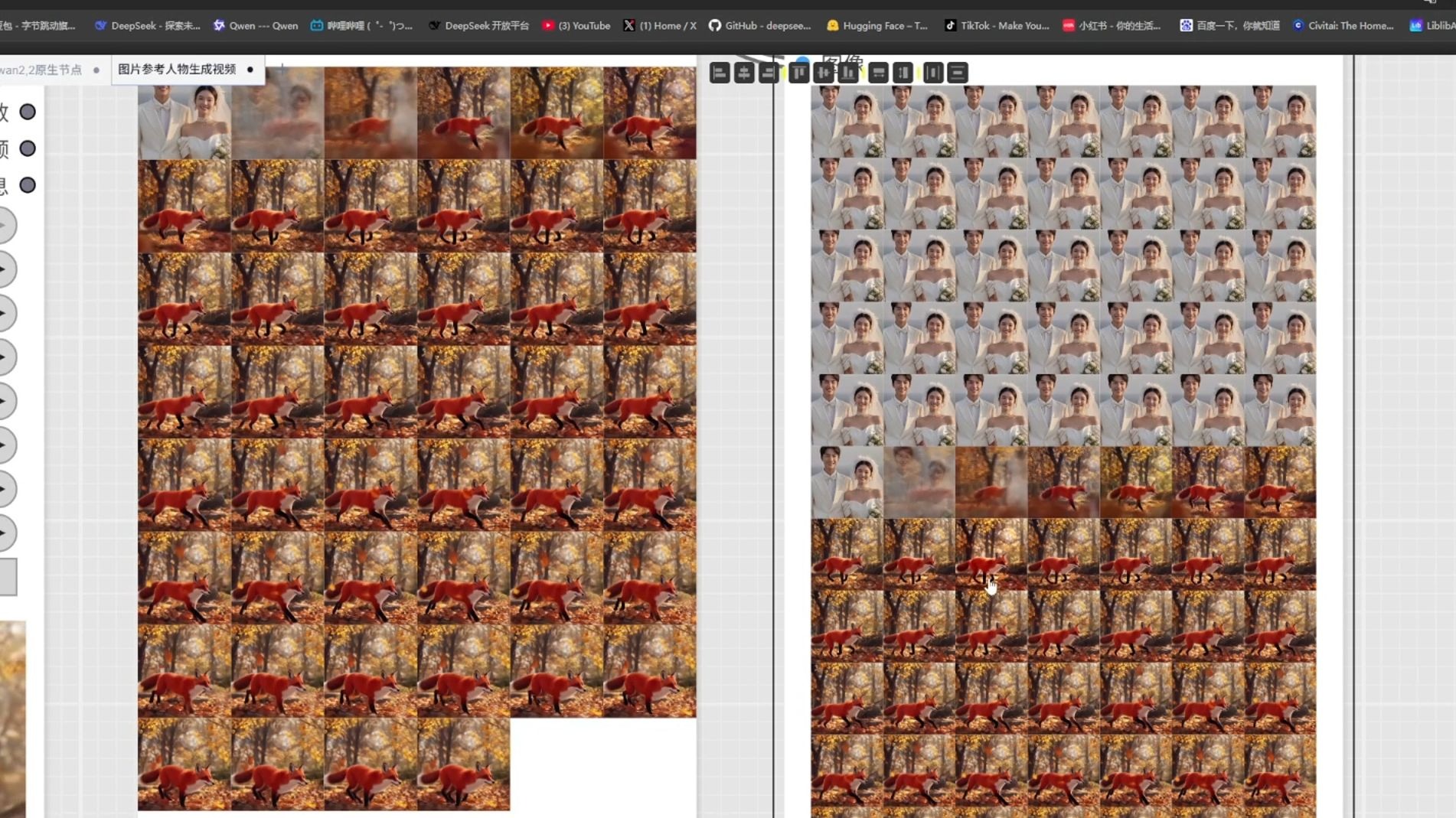Viewport: 1456px width, 818px height.
Task: Open the 百度一下 bookmark
Action: tap(1229, 25)
